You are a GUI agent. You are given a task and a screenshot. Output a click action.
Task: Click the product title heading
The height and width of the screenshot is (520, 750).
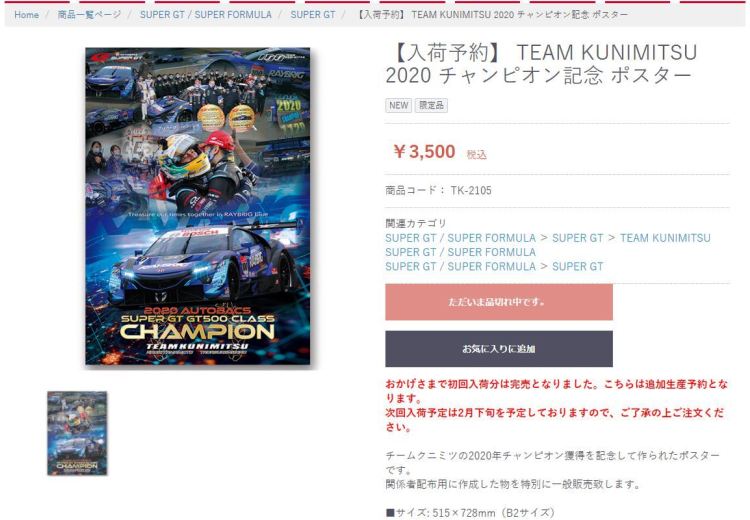coord(541,64)
